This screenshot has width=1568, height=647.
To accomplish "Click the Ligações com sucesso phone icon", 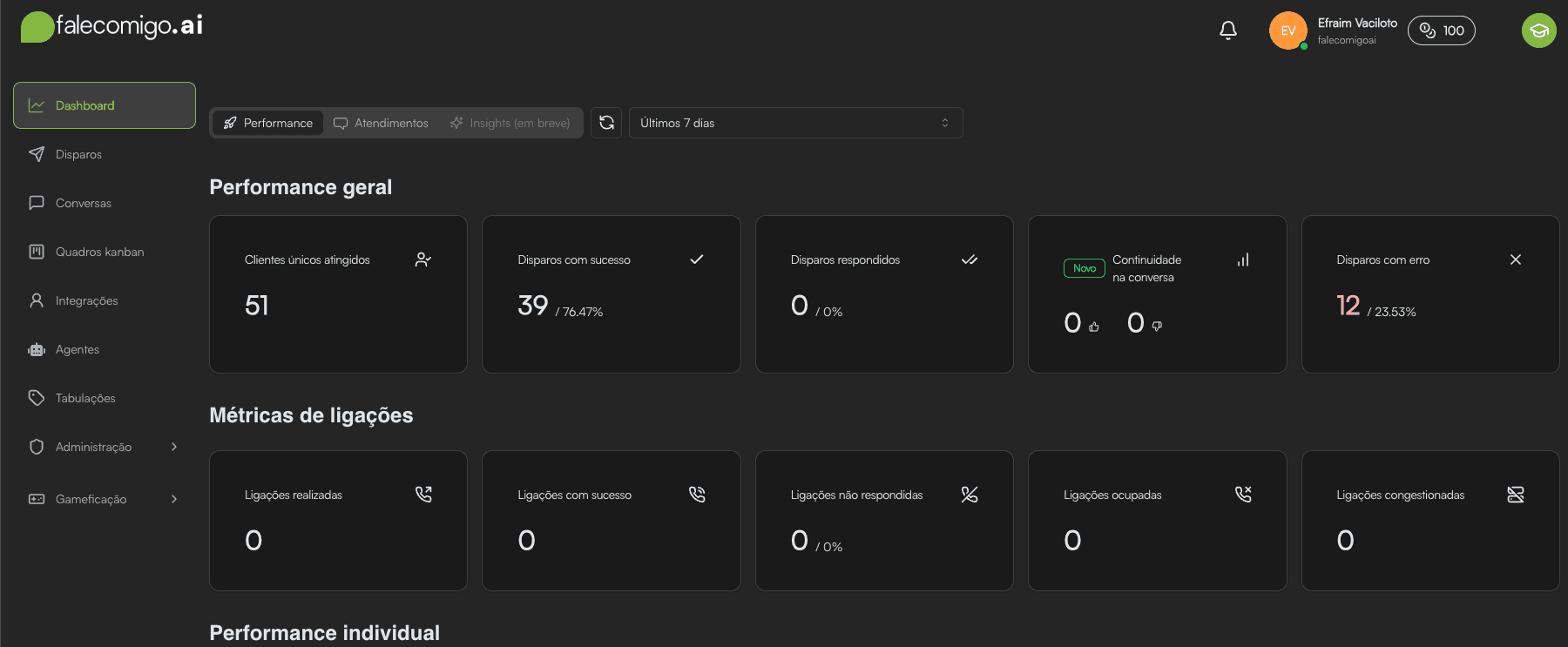I will [697, 495].
